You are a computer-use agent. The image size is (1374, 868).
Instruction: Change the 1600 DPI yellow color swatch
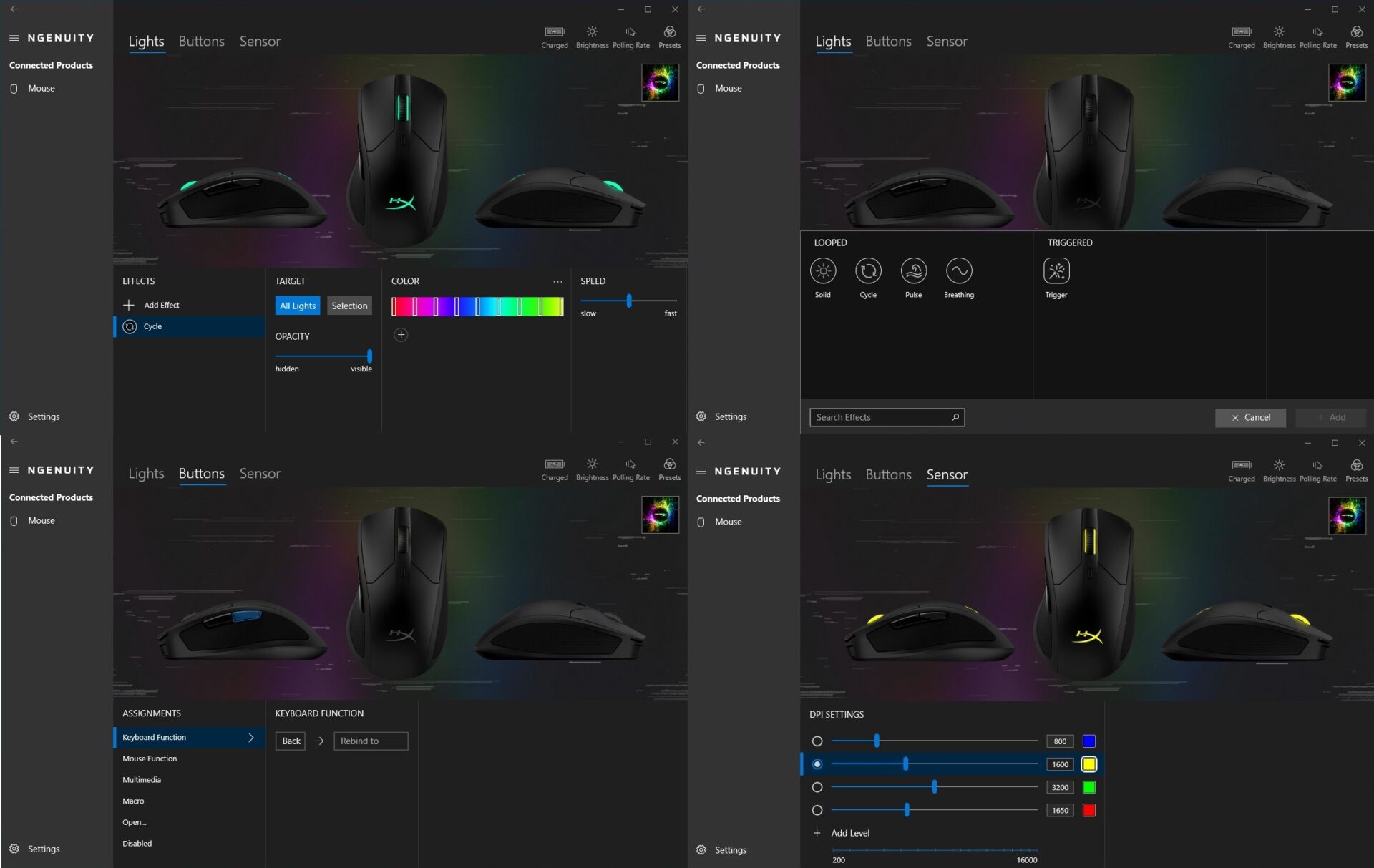(x=1089, y=764)
